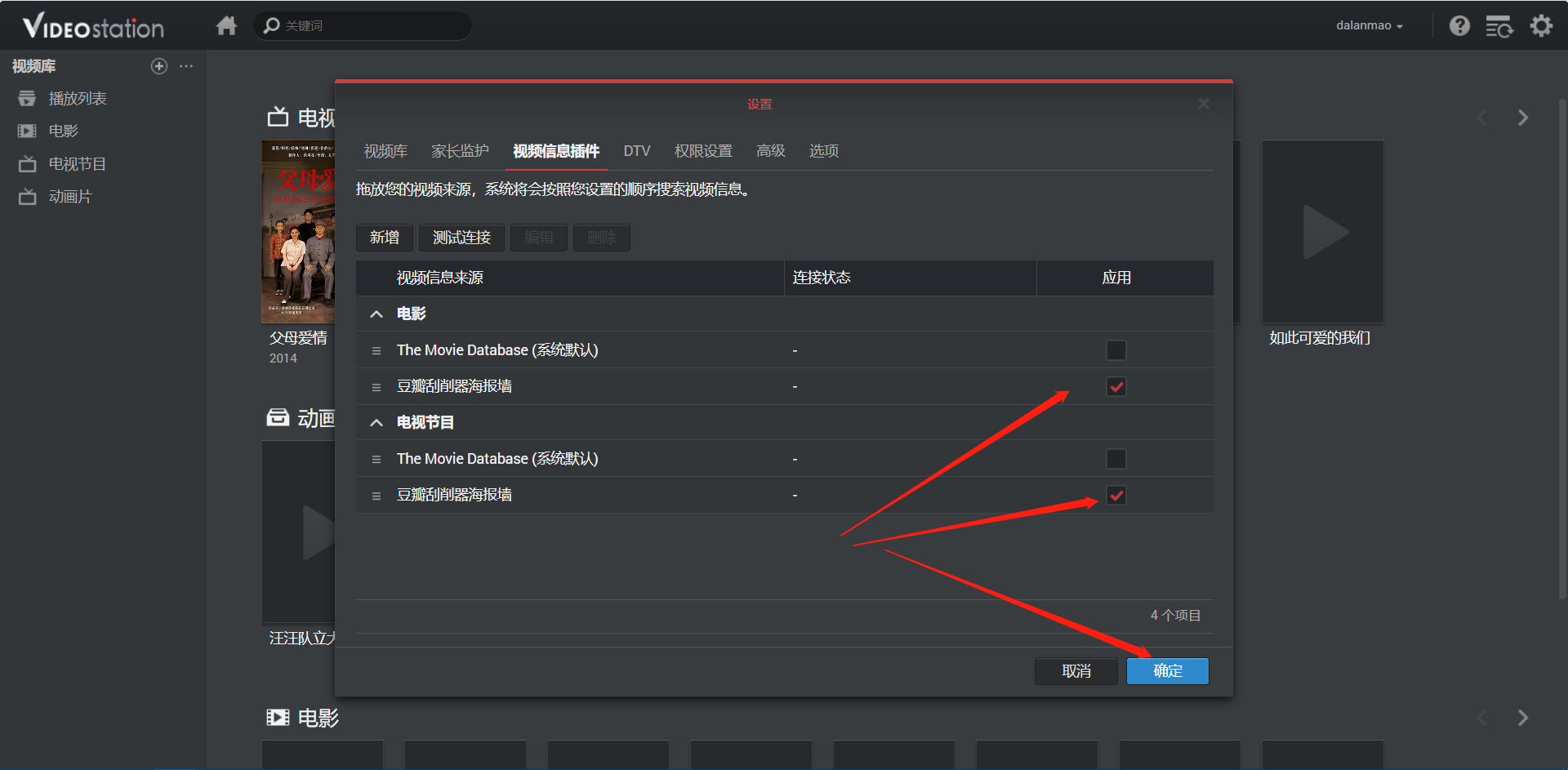Select movie row The Movie Database (系统默认)
The width and height of the screenshot is (1568, 770).
(784, 350)
